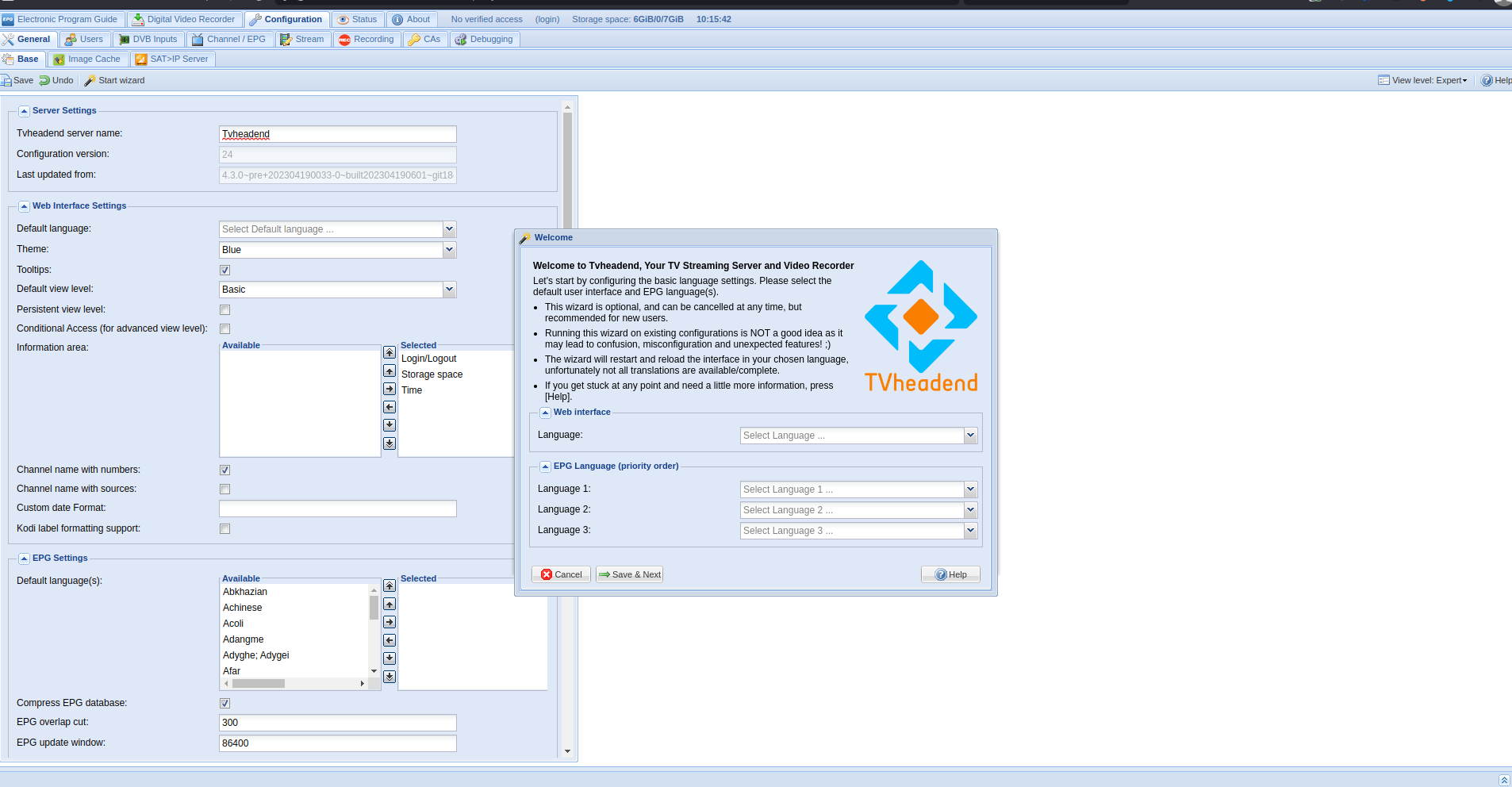
Task: Cancel the Welcome wizard
Action: pyautogui.click(x=561, y=574)
